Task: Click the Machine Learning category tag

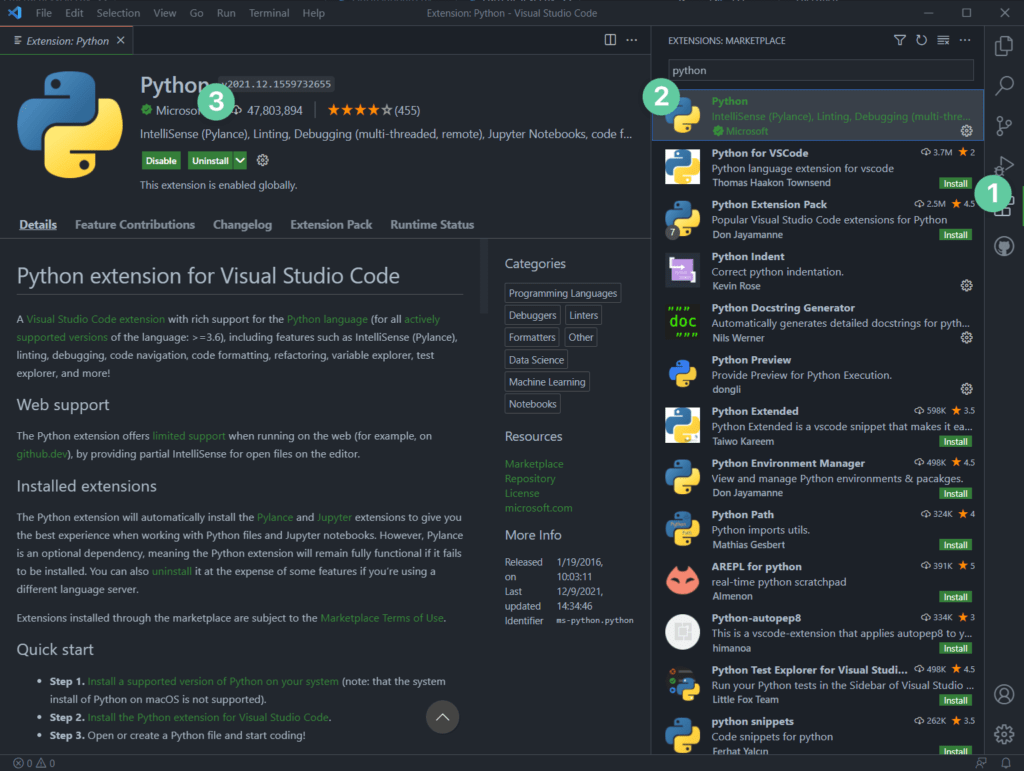Action: (547, 382)
